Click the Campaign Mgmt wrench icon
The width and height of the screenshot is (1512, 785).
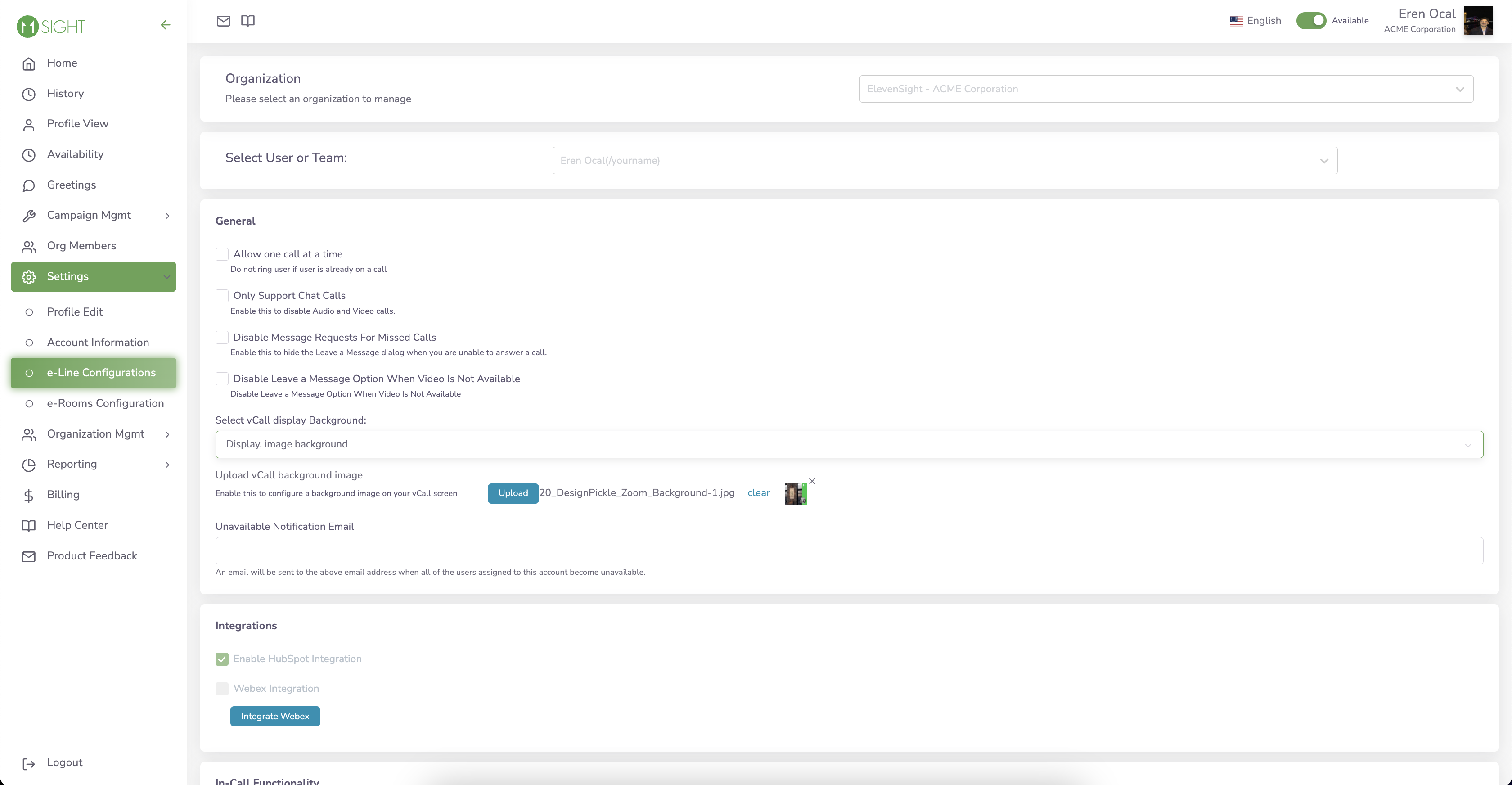click(29, 216)
